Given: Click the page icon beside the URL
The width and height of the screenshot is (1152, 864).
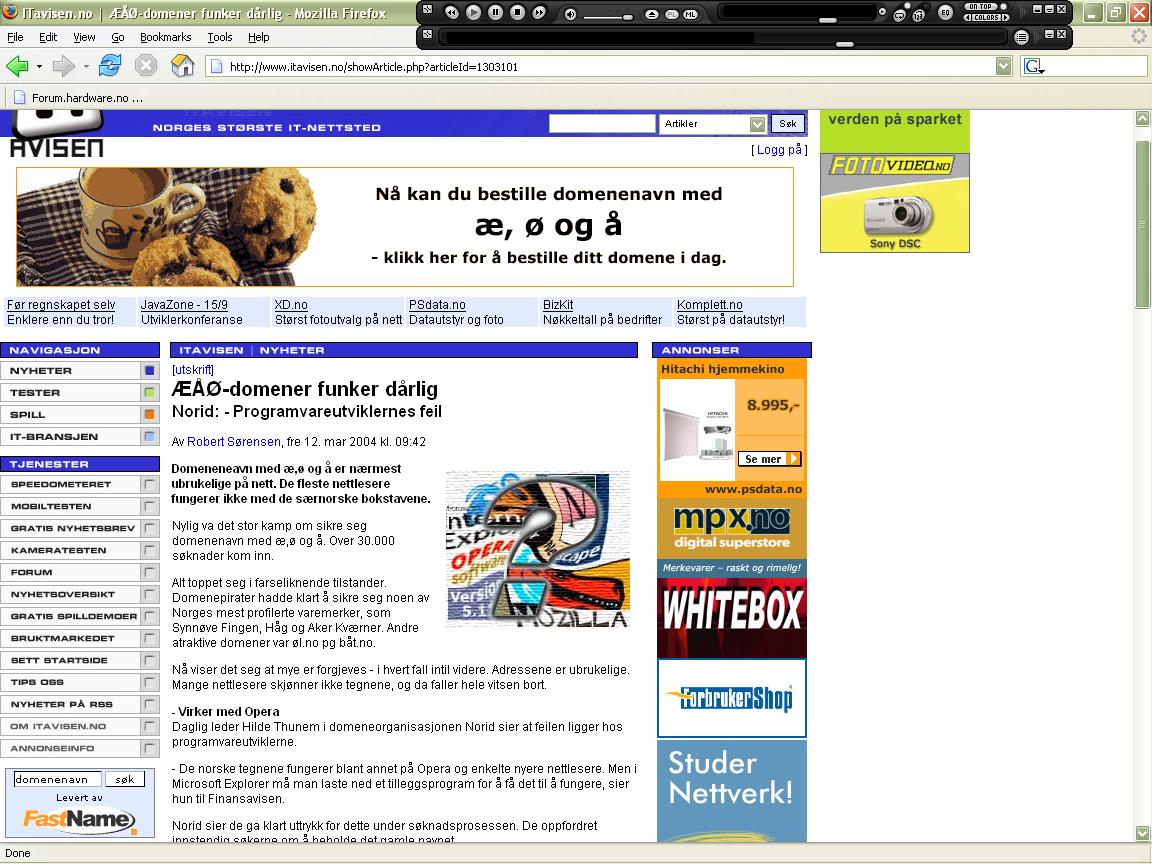Looking at the screenshot, I should tap(217, 67).
